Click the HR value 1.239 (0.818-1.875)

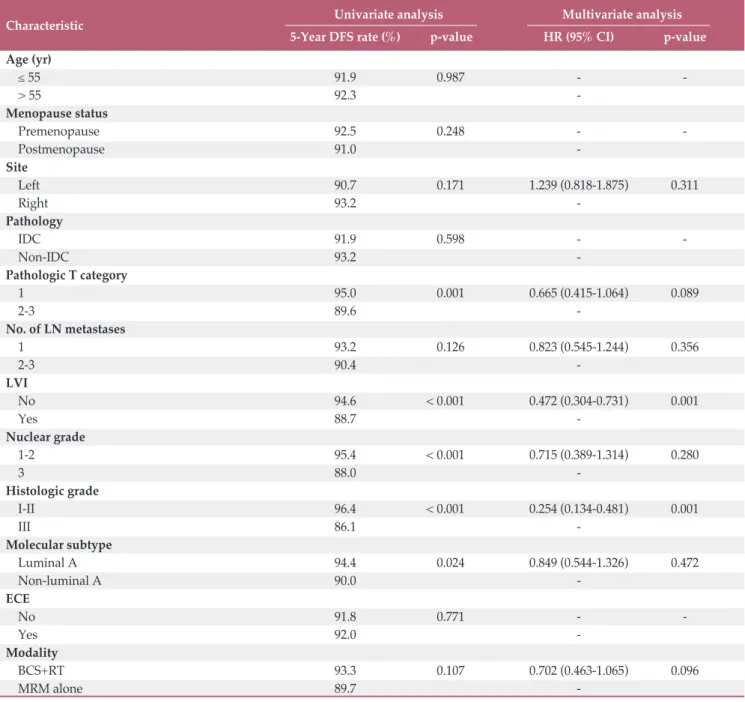579,185
